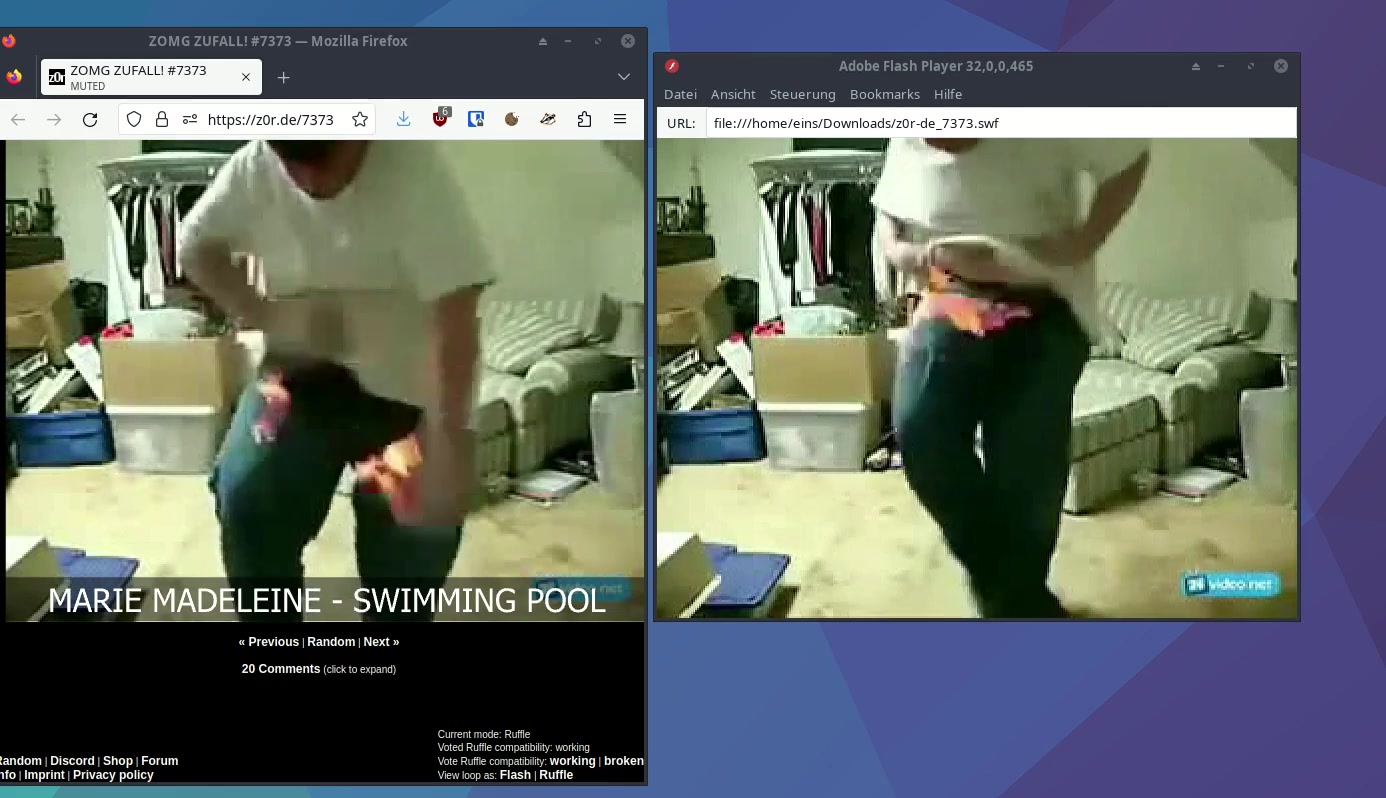Go to Next loop via the link
Viewport: 1386px width, 798px height.
(x=381, y=641)
